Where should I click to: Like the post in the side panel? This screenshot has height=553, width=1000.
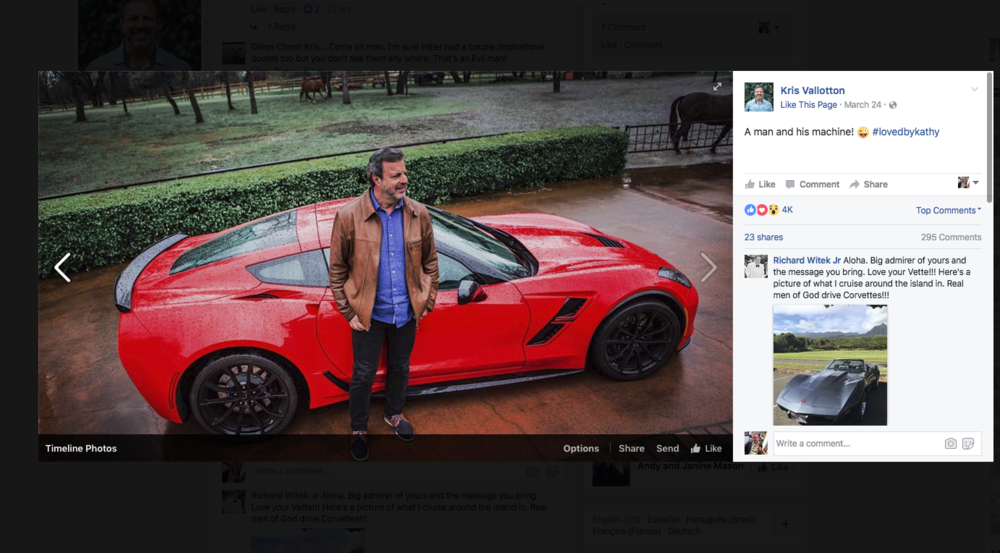point(760,184)
